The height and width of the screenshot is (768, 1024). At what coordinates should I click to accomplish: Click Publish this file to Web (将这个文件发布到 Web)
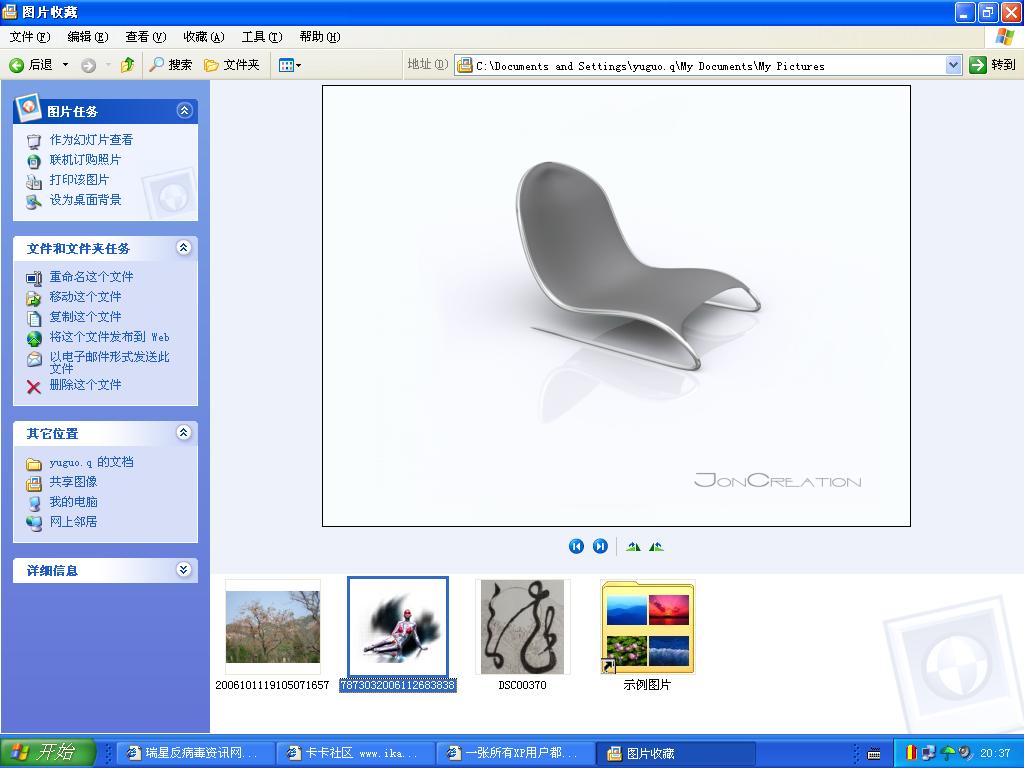point(110,337)
